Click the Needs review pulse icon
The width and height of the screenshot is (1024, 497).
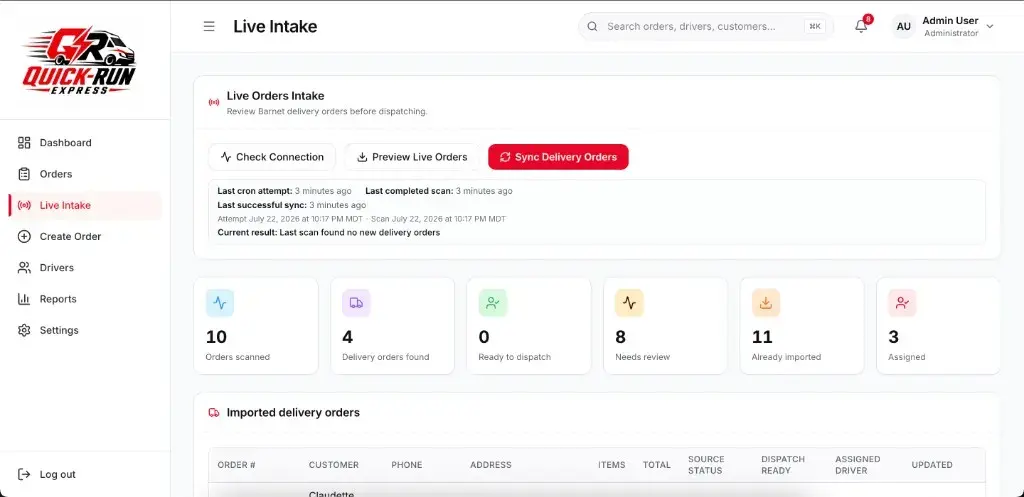[630, 303]
